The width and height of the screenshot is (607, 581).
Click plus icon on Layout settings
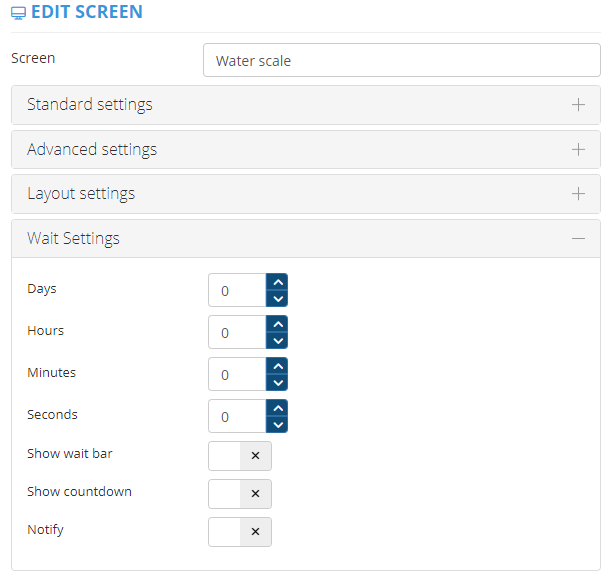[x=578, y=193]
